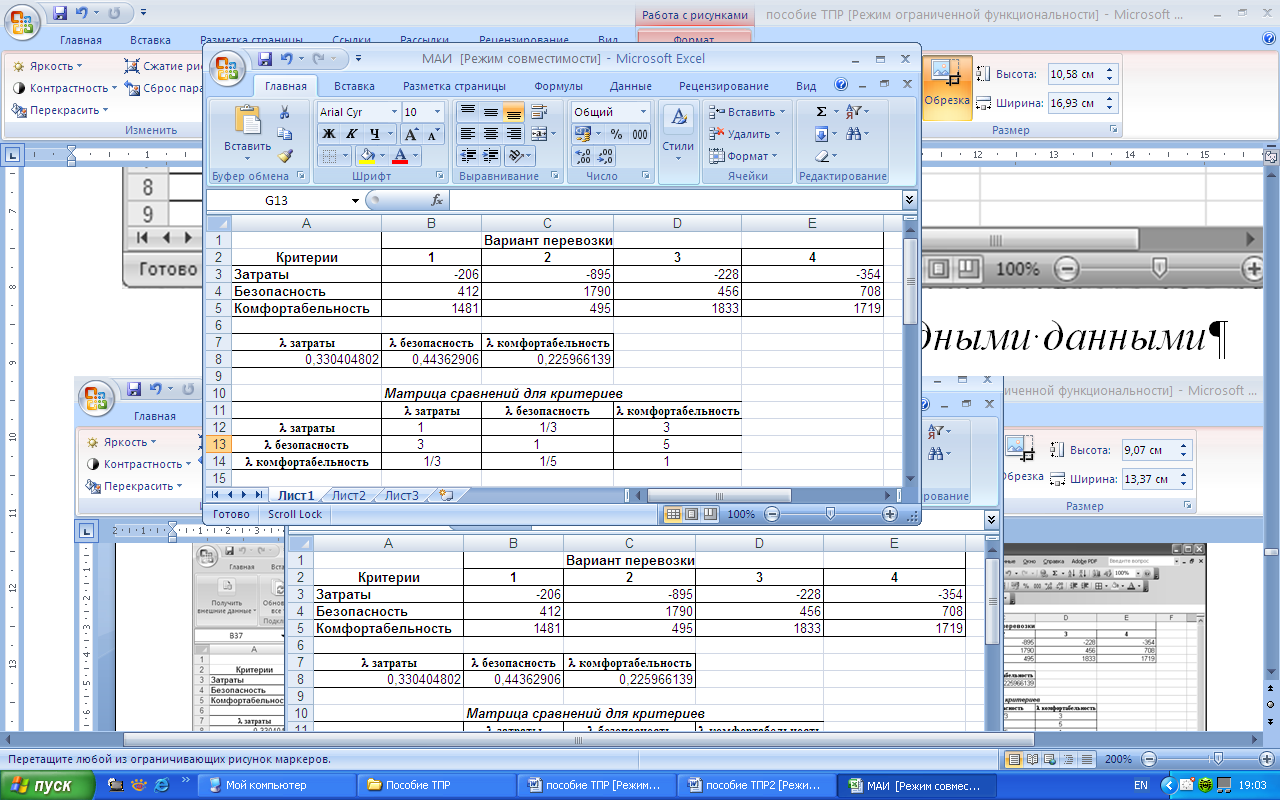Apply cell borders icon in Шрифт group
Screen dimensions: 1280x800
[x=328, y=156]
